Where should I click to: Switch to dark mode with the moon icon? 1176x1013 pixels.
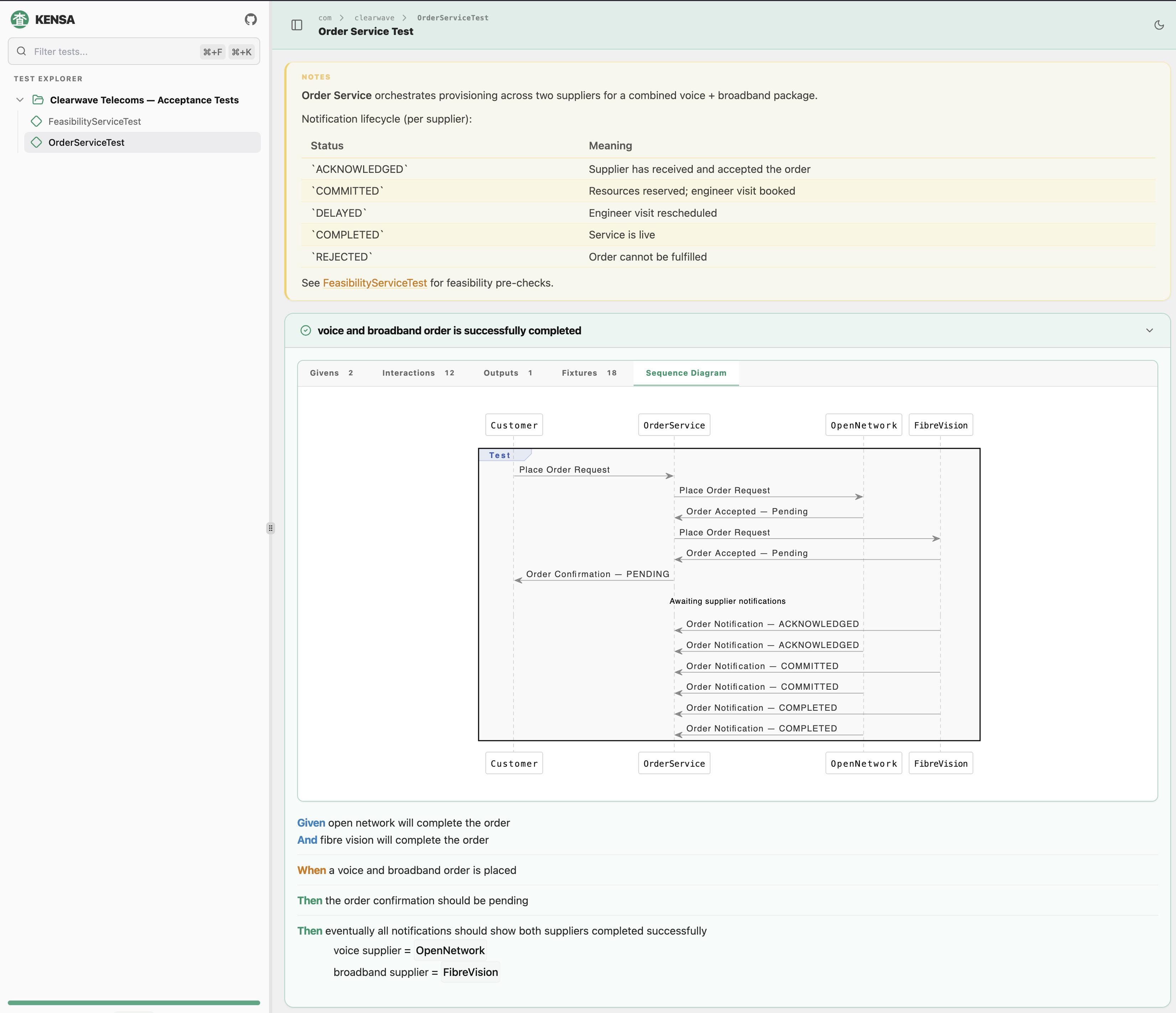click(1159, 25)
